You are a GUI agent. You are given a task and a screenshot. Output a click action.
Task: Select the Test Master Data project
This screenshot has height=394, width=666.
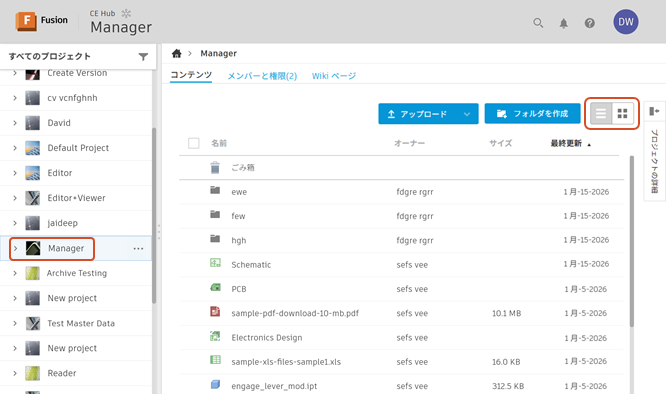[x=81, y=324]
